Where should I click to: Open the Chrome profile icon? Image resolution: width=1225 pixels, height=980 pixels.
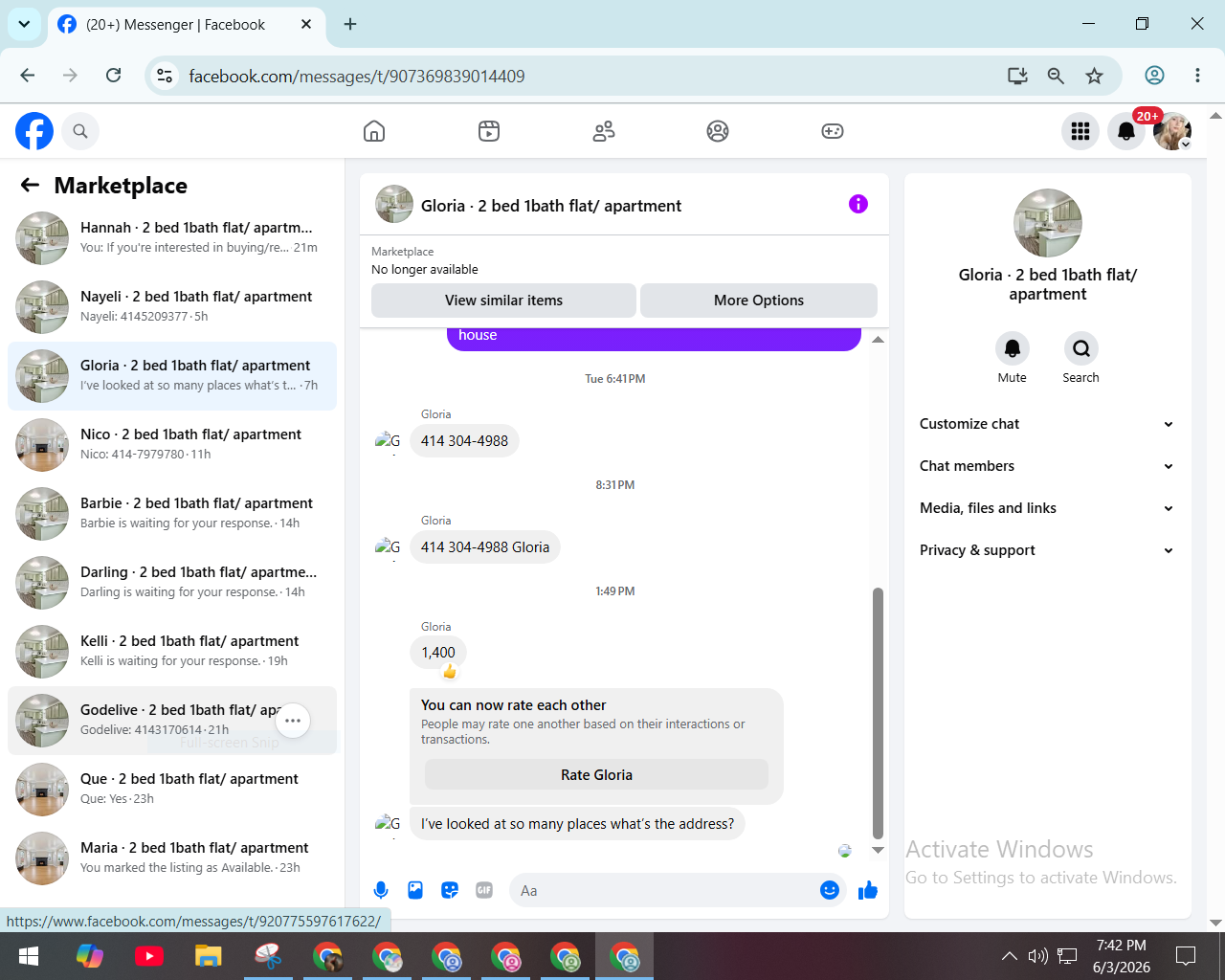click(x=1155, y=76)
